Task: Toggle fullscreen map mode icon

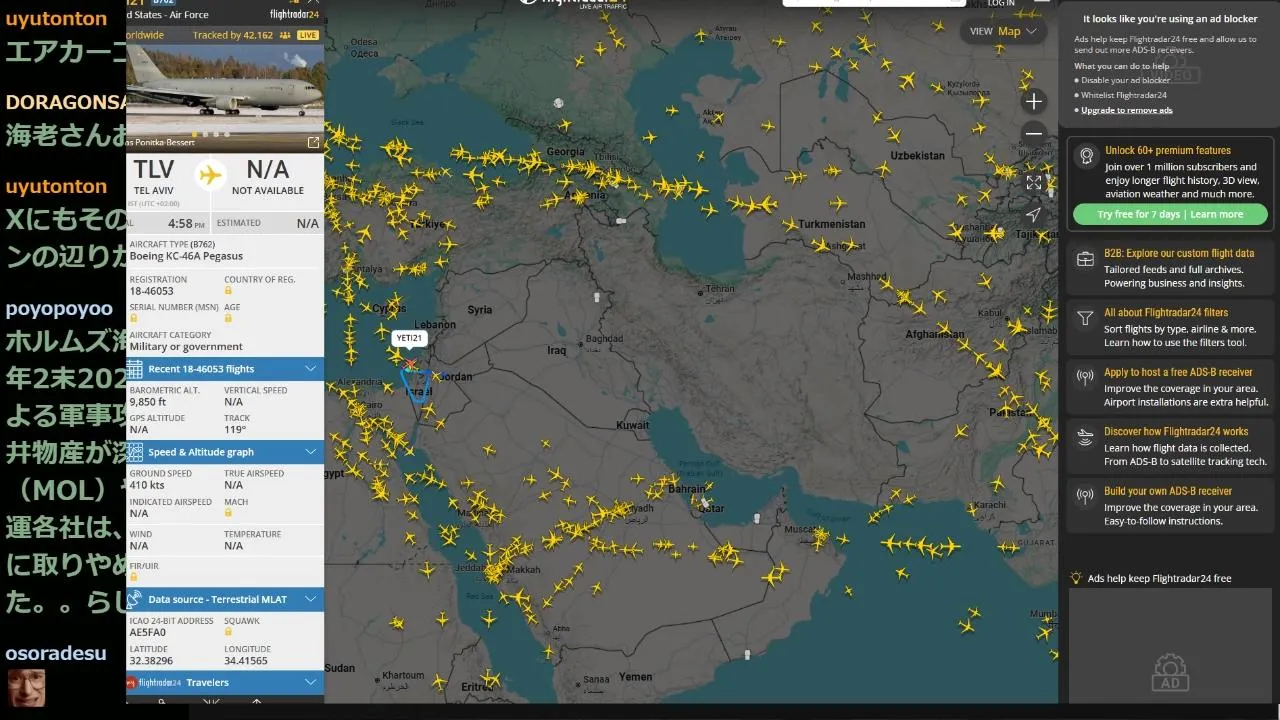Action: pyautogui.click(x=1034, y=182)
